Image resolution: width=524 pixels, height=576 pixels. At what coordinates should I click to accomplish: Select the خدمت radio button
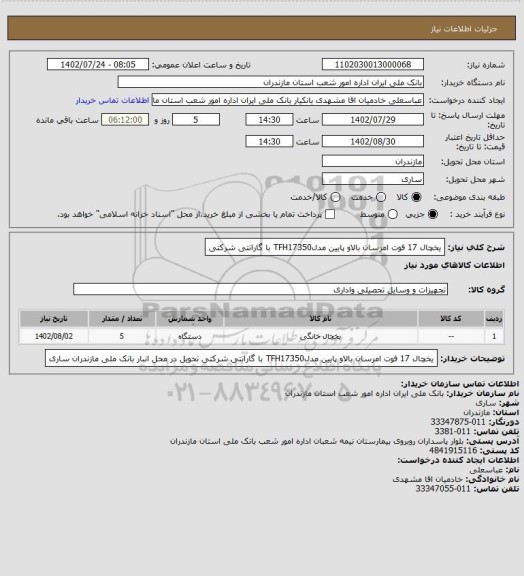pyautogui.click(x=381, y=197)
